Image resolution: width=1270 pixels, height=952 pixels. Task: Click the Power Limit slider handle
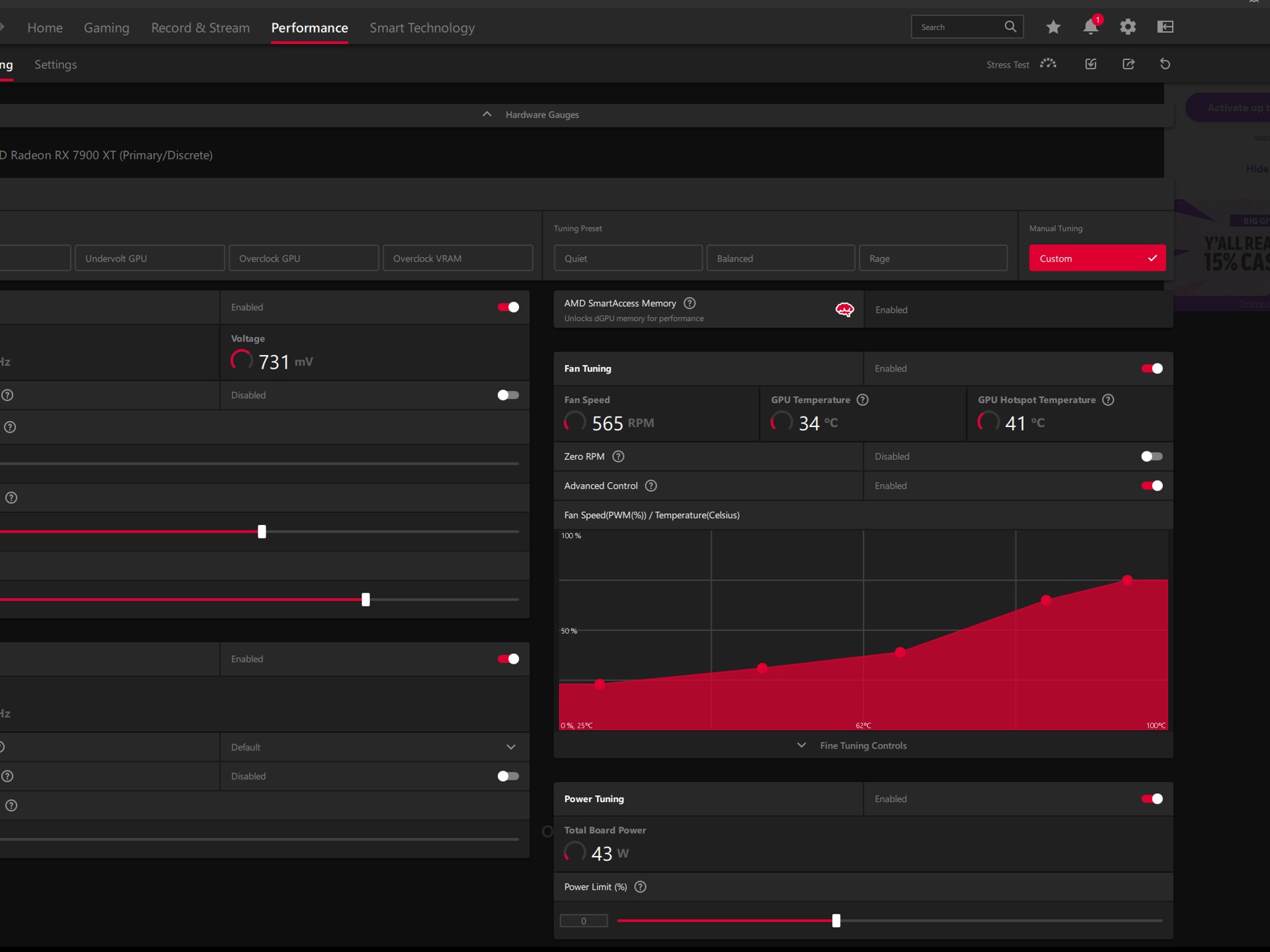pos(836,920)
